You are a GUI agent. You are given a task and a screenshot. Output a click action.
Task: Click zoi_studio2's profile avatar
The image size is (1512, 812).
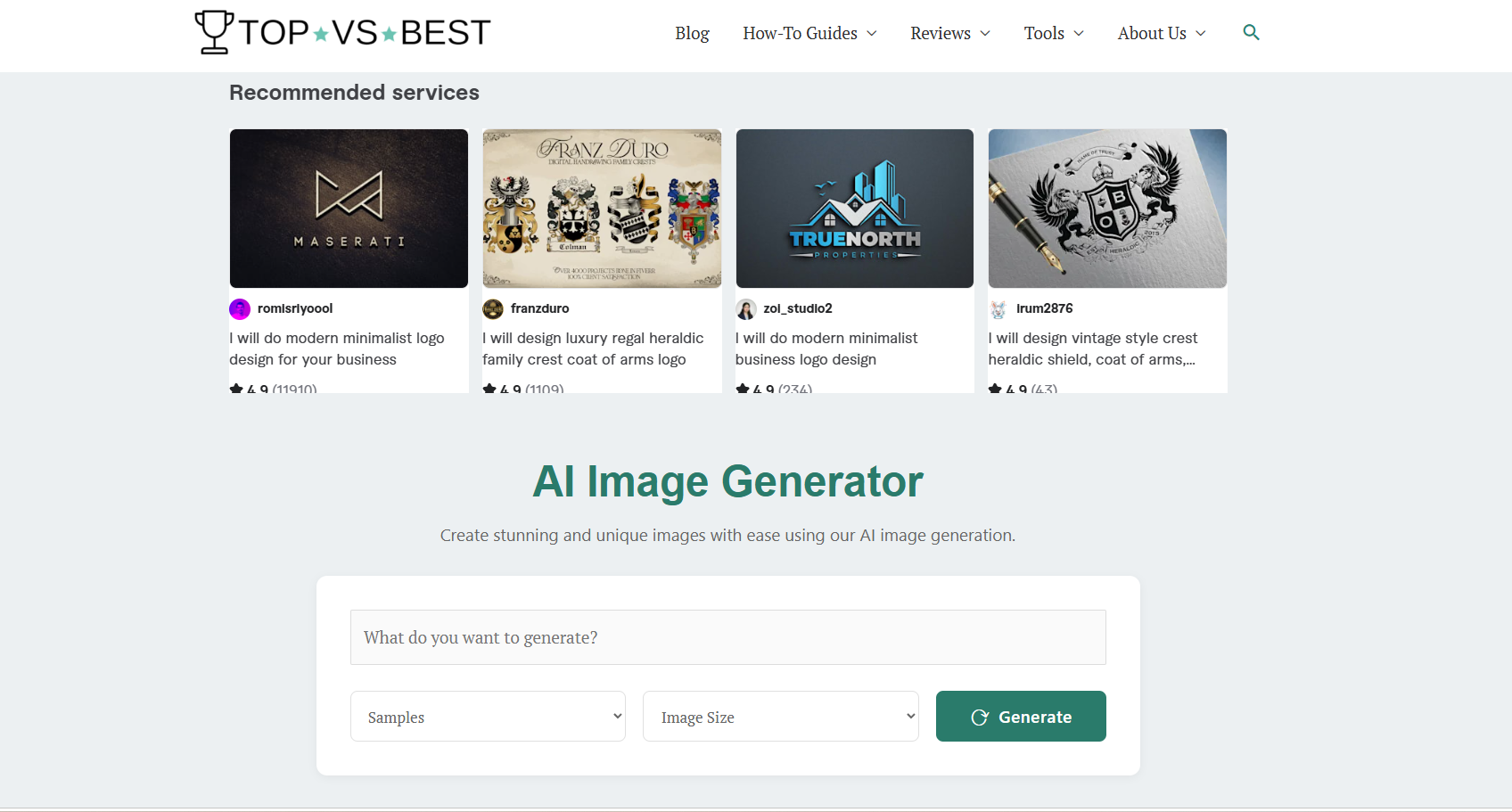746,309
